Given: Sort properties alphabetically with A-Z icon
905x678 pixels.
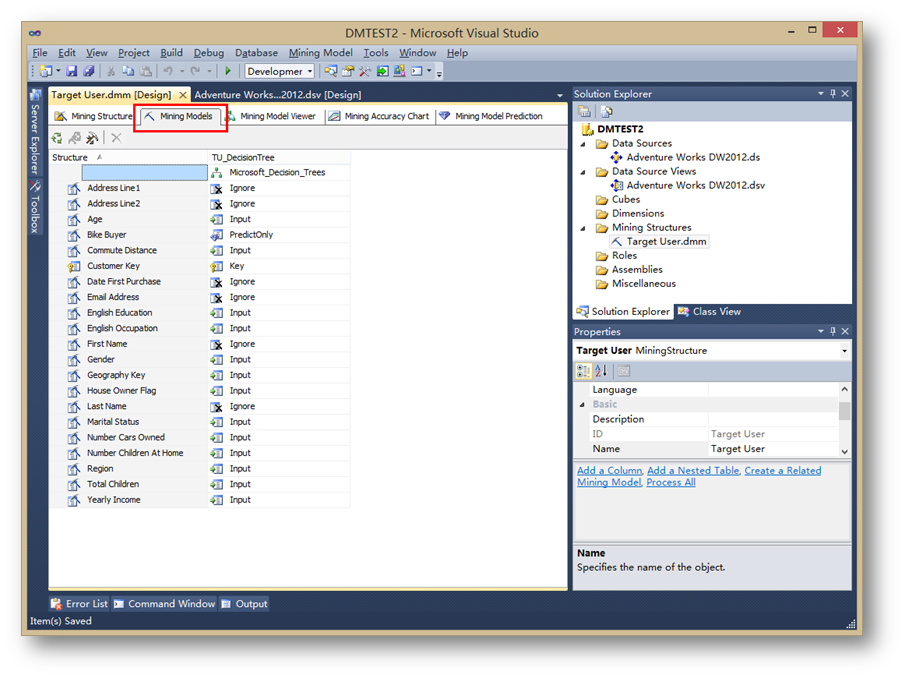Looking at the screenshot, I should pos(603,371).
